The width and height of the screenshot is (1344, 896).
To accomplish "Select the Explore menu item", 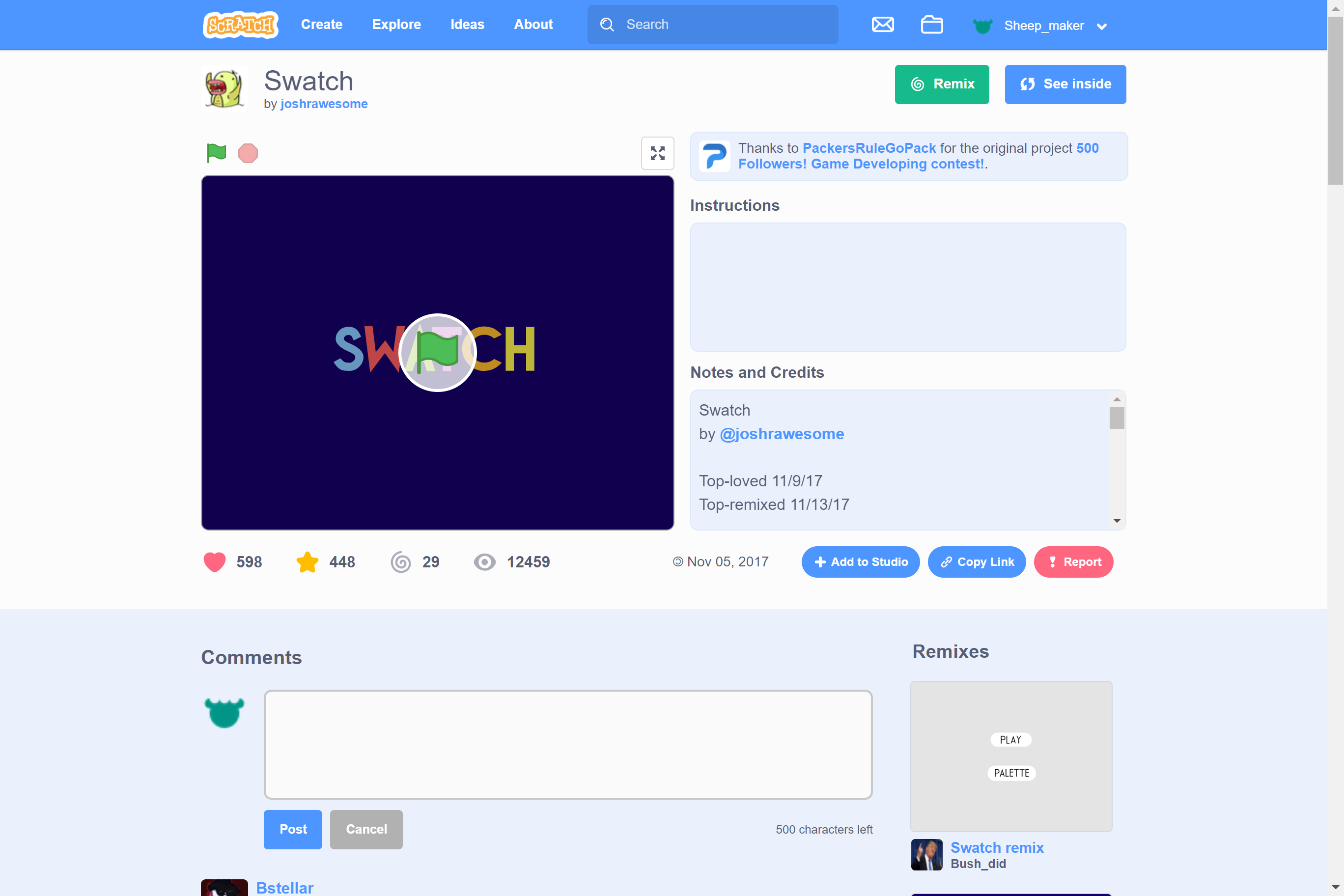I will pos(397,25).
